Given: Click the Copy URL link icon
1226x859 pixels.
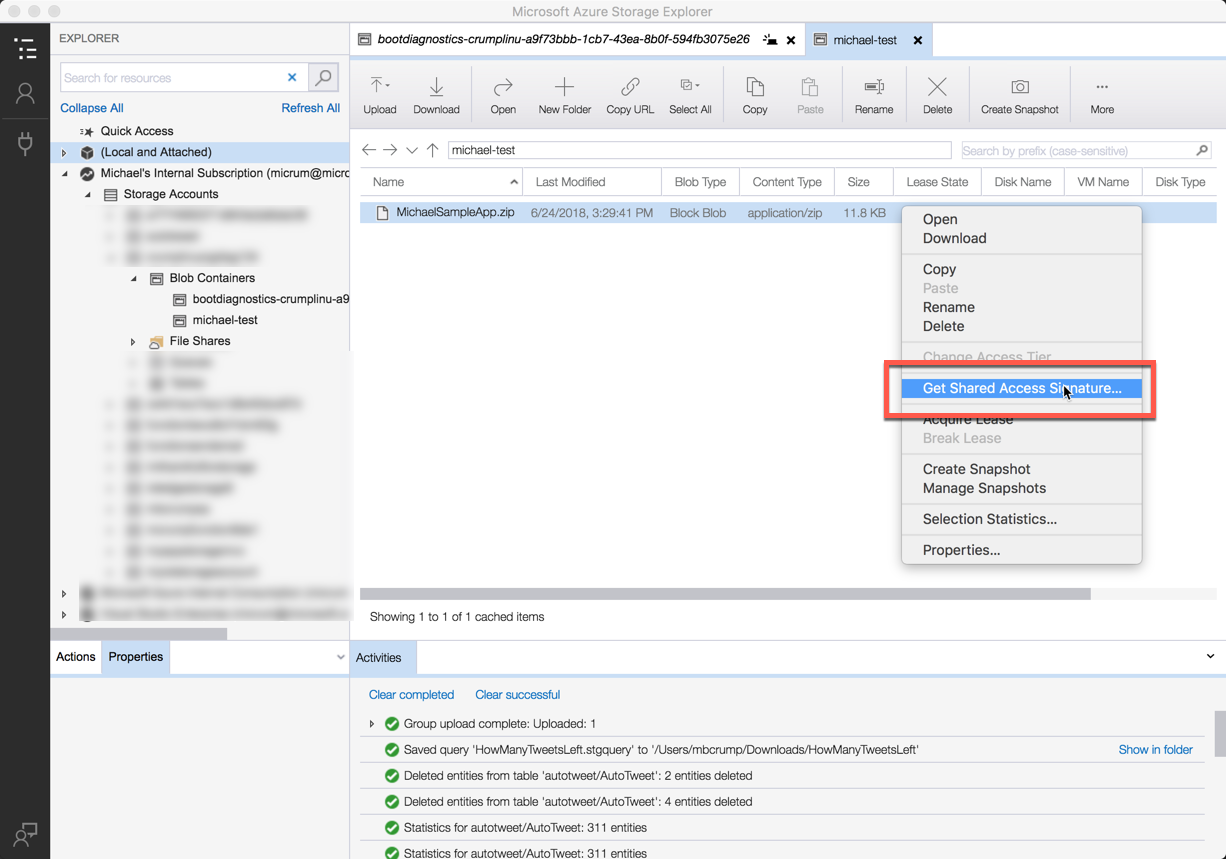Looking at the screenshot, I should pyautogui.click(x=630, y=88).
